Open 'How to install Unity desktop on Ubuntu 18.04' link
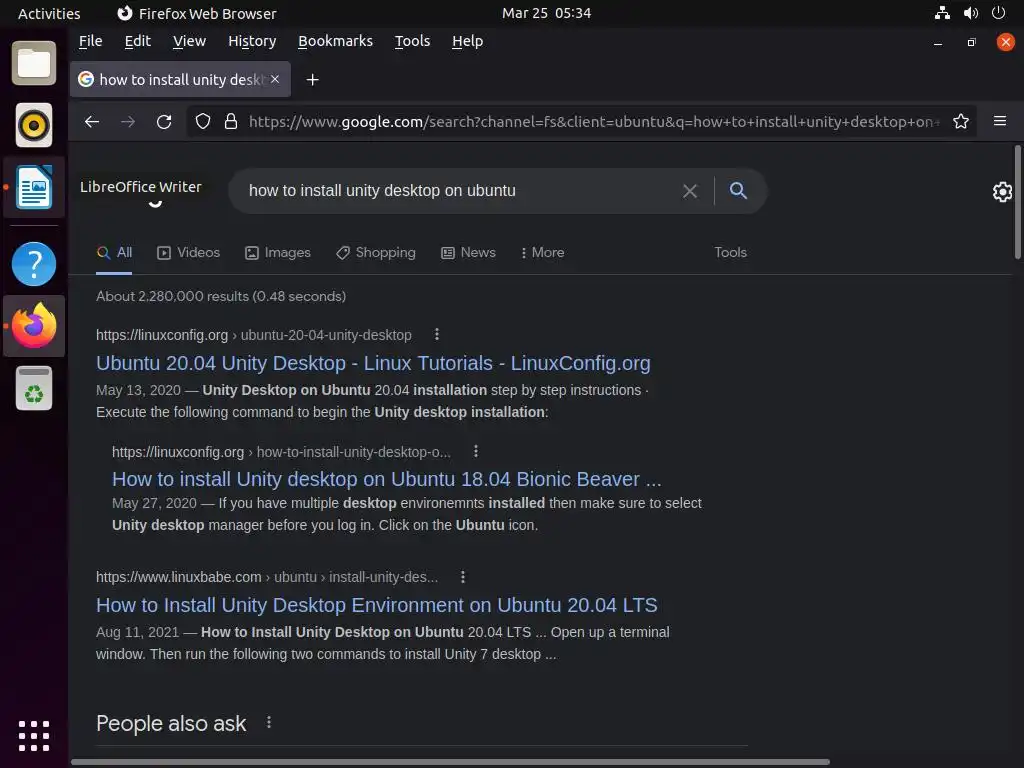Viewport: 1024px width, 768px height. click(387, 479)
